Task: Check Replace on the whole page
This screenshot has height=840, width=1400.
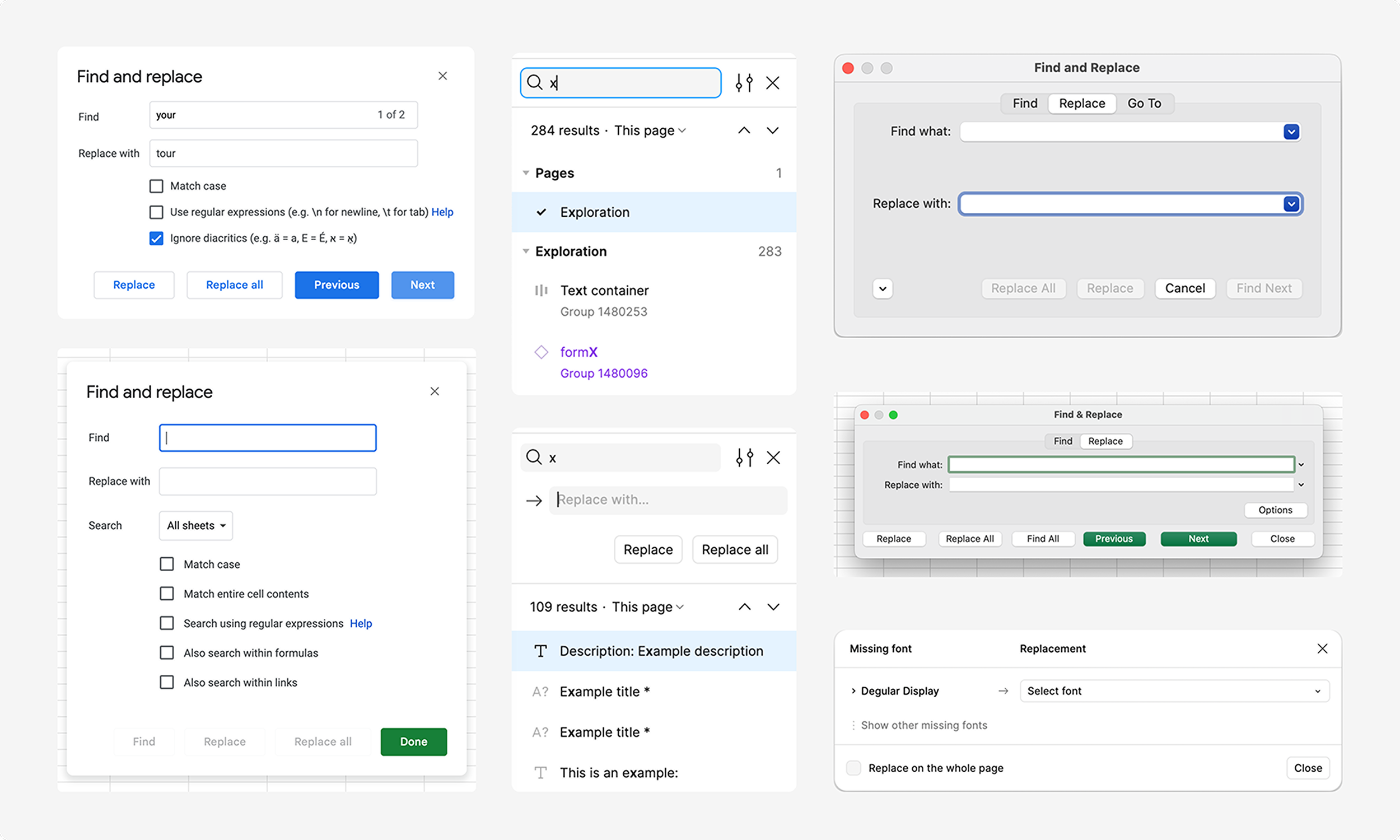Action: pos(853,768)
